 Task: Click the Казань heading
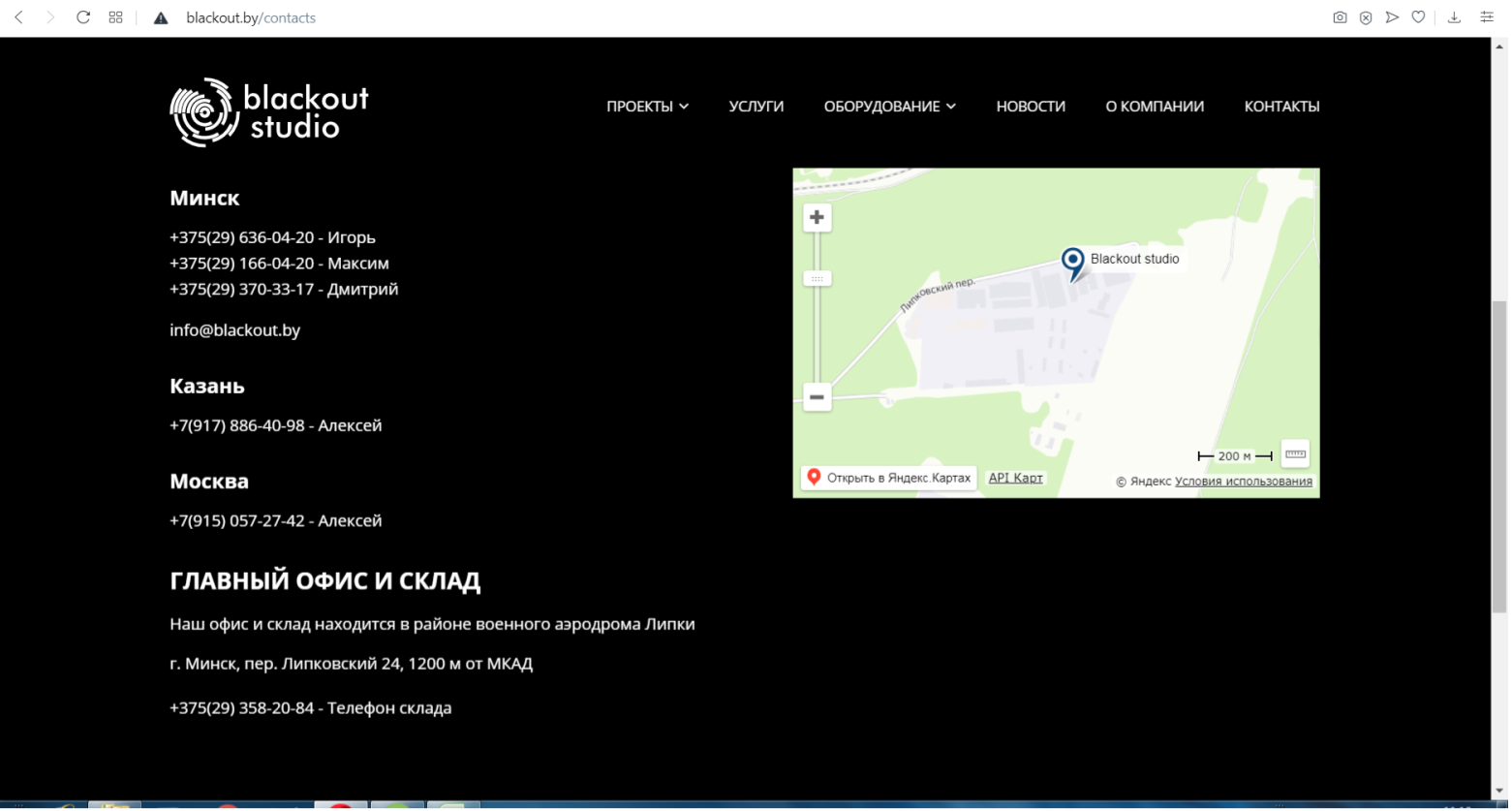(207, 387)
